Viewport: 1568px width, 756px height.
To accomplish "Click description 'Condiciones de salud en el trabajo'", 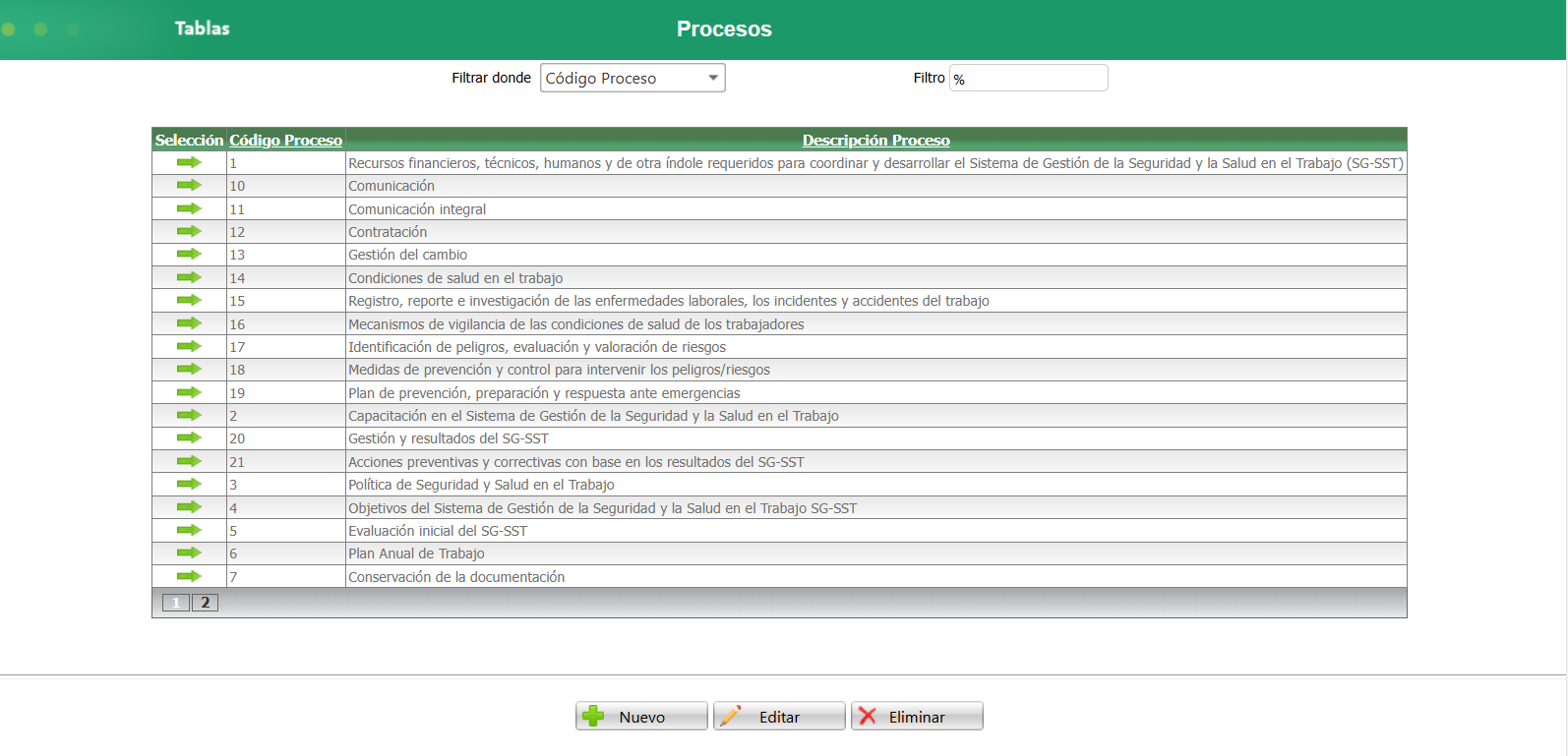I will click(455, 278).
